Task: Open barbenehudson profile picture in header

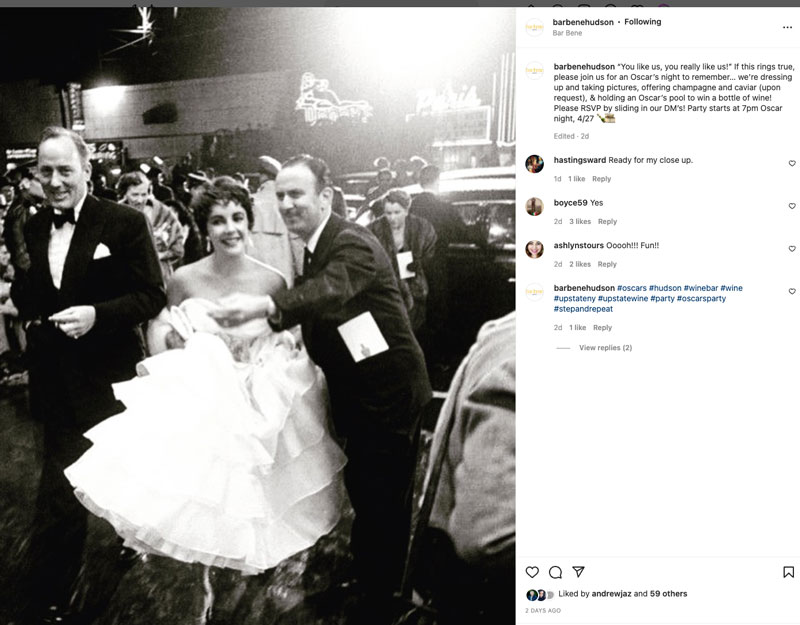Action: pos(534,27)
